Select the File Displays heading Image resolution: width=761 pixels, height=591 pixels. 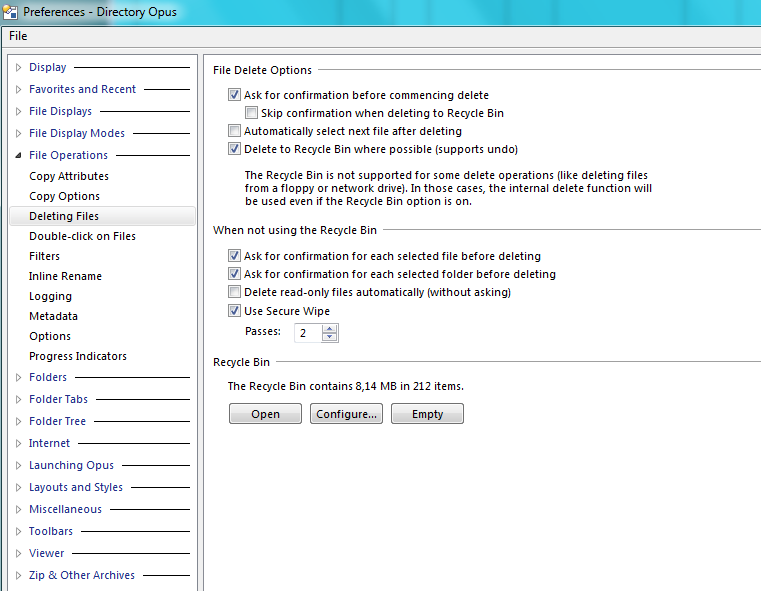click(60, 111)
